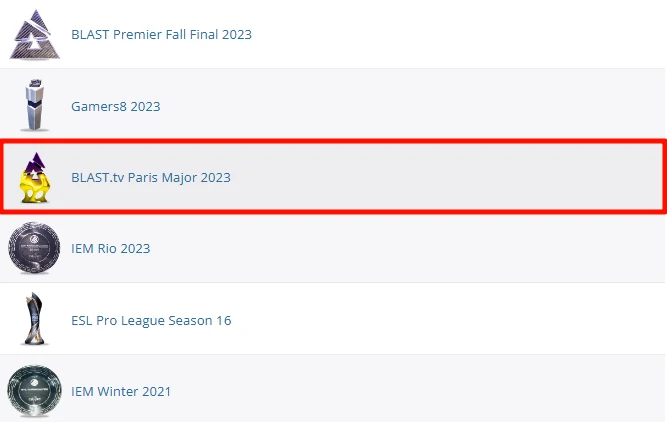Select the Gamers8 2023 list row

(x=333, y=104)
